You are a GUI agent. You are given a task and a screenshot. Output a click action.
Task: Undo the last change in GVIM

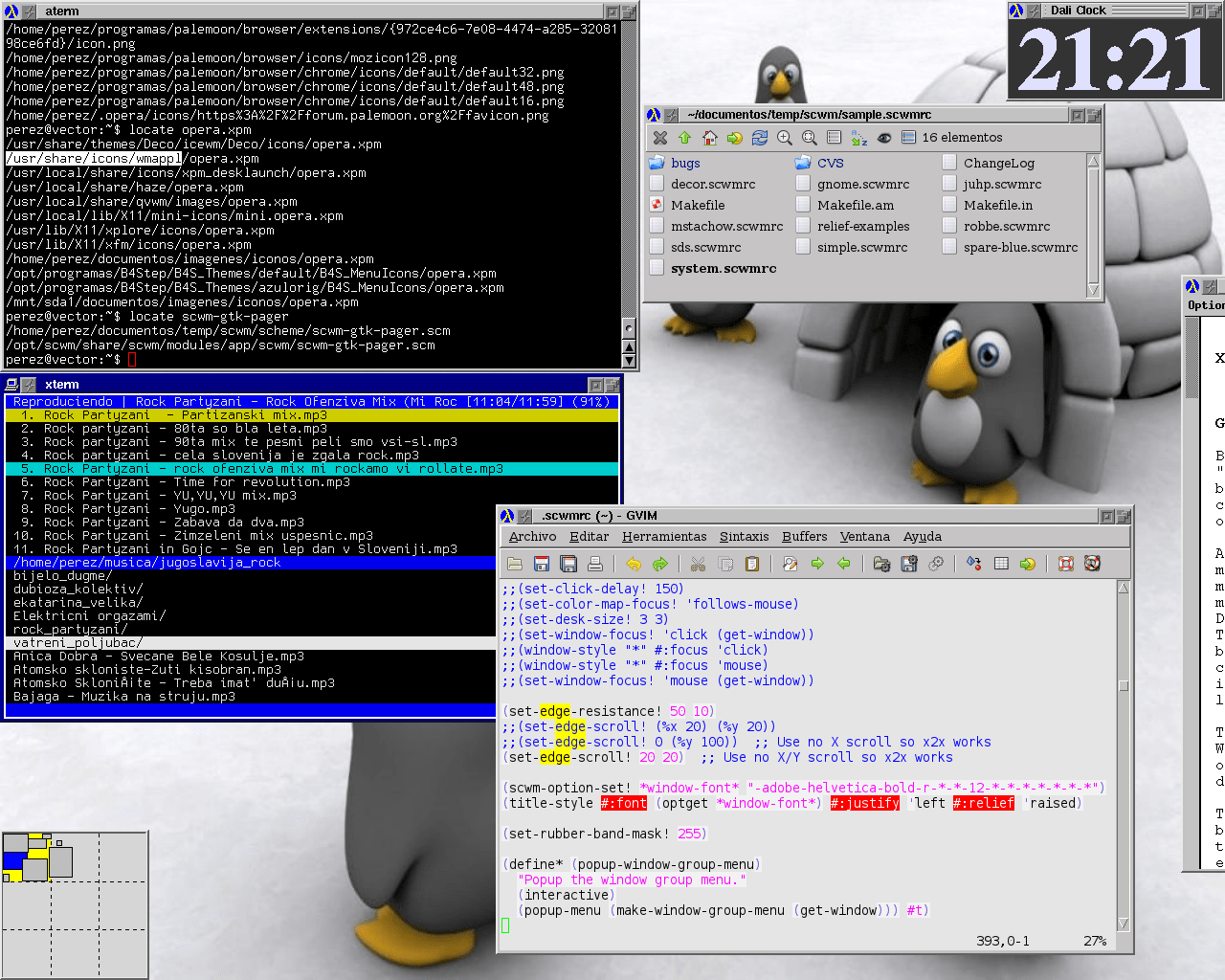pyautogui.click(x=634, y=564)
